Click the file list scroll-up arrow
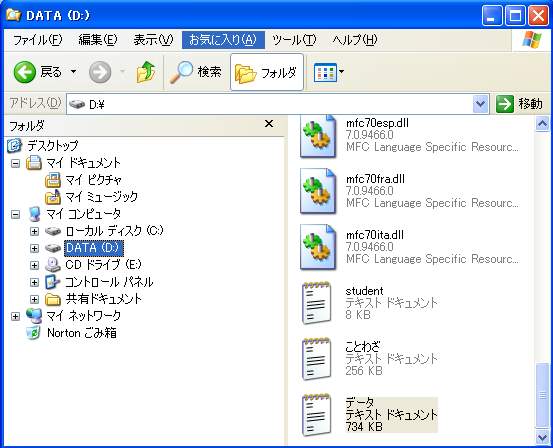553x448 pixels. tap(542, 124)
